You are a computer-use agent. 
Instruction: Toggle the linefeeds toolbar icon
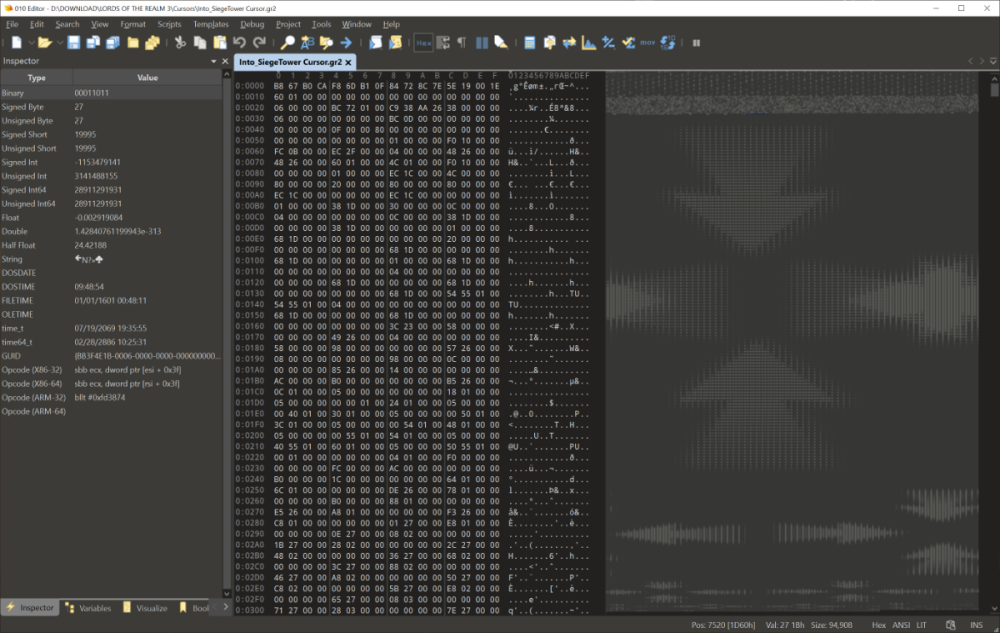point(443,43)
